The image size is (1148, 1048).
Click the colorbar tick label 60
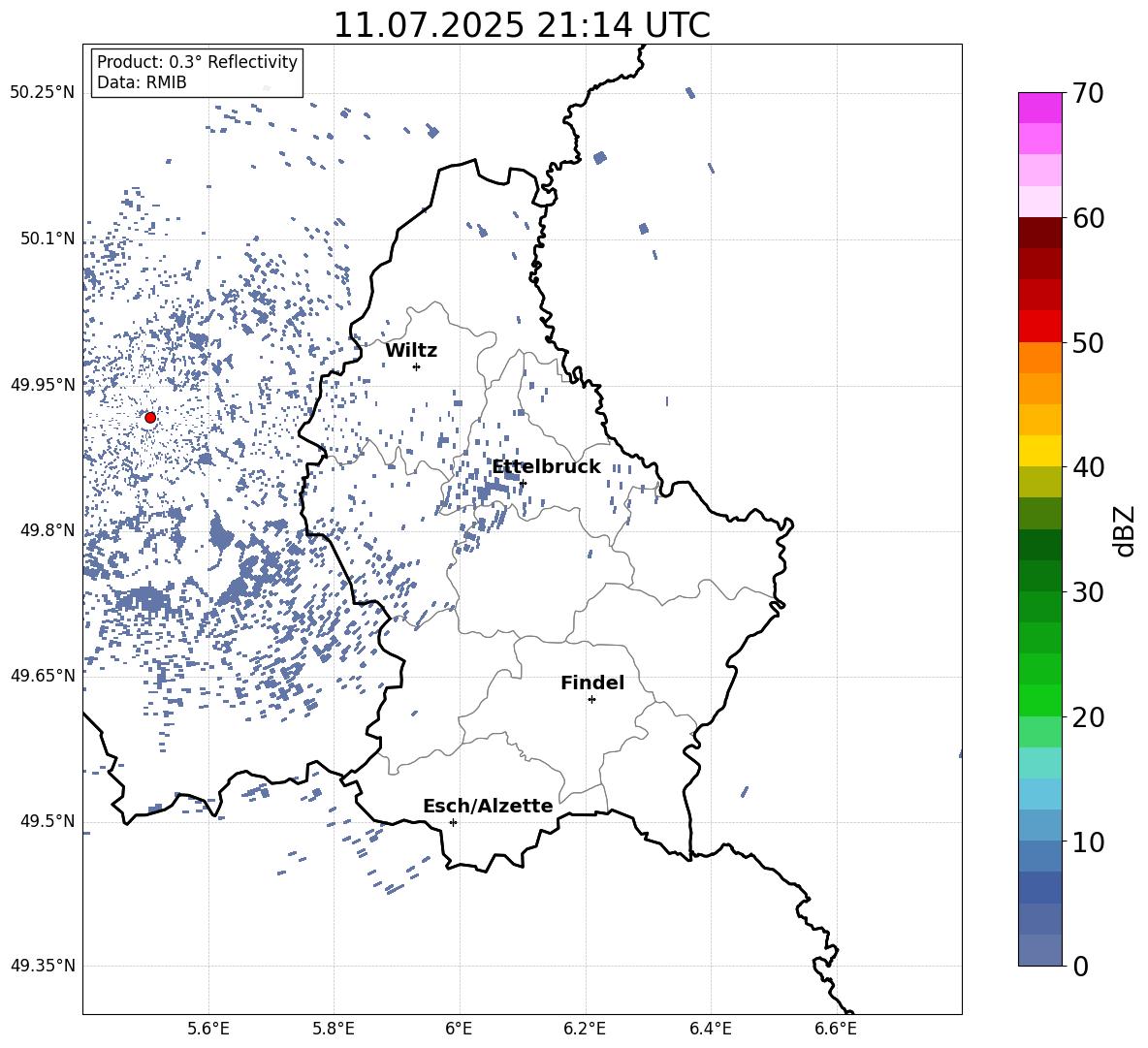[1089, 218]
